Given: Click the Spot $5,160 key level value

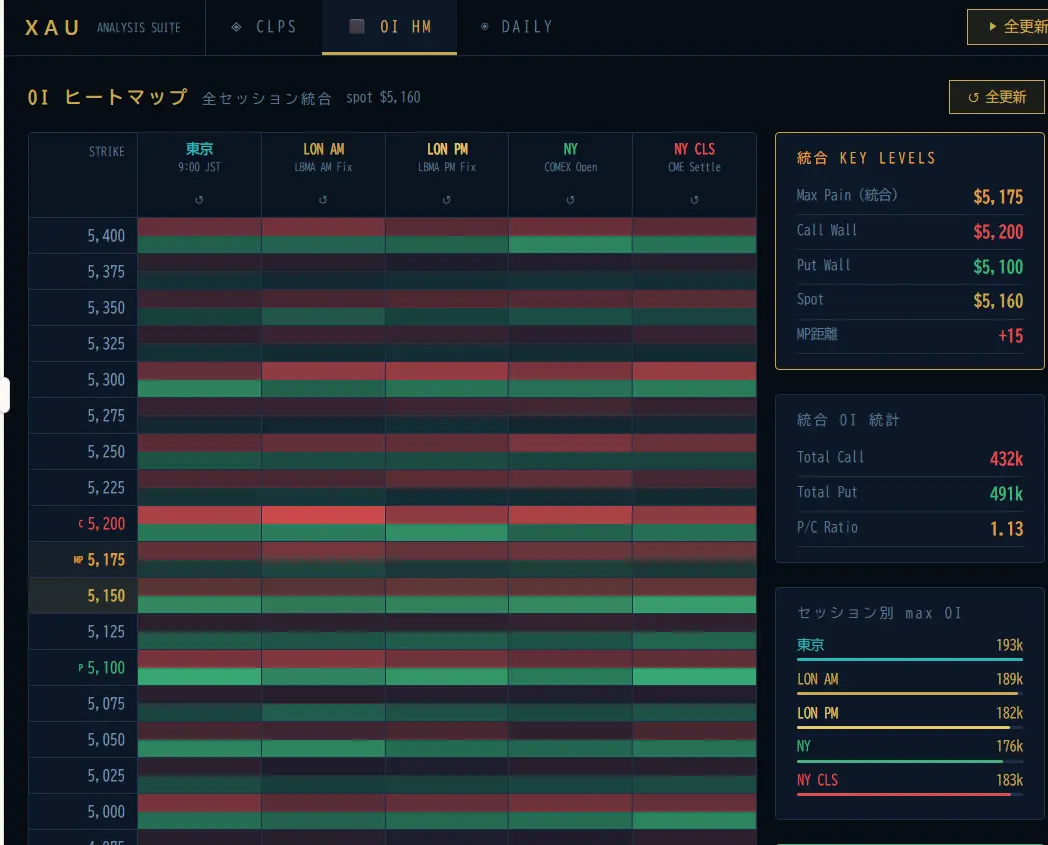Looking at the screenshot, I should click(x=998, y=301).
